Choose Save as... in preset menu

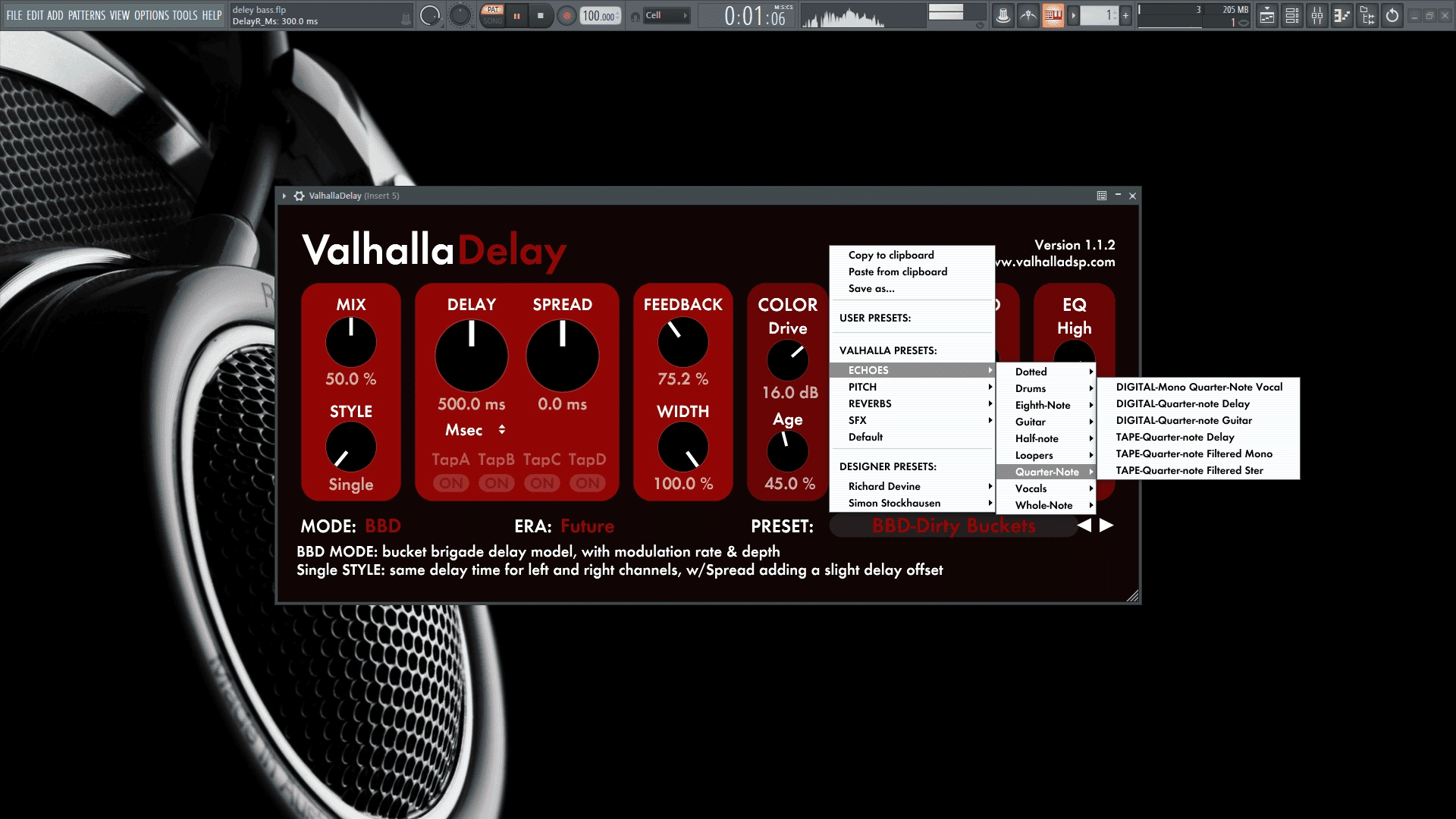click(912, 288)
